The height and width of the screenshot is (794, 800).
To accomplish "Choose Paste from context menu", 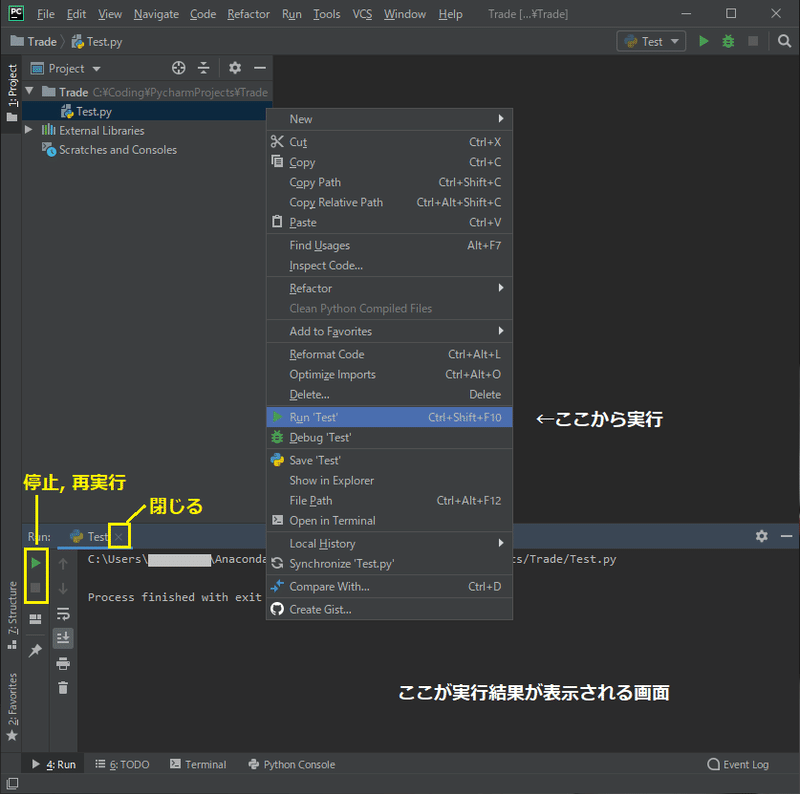I will point(389,222).
